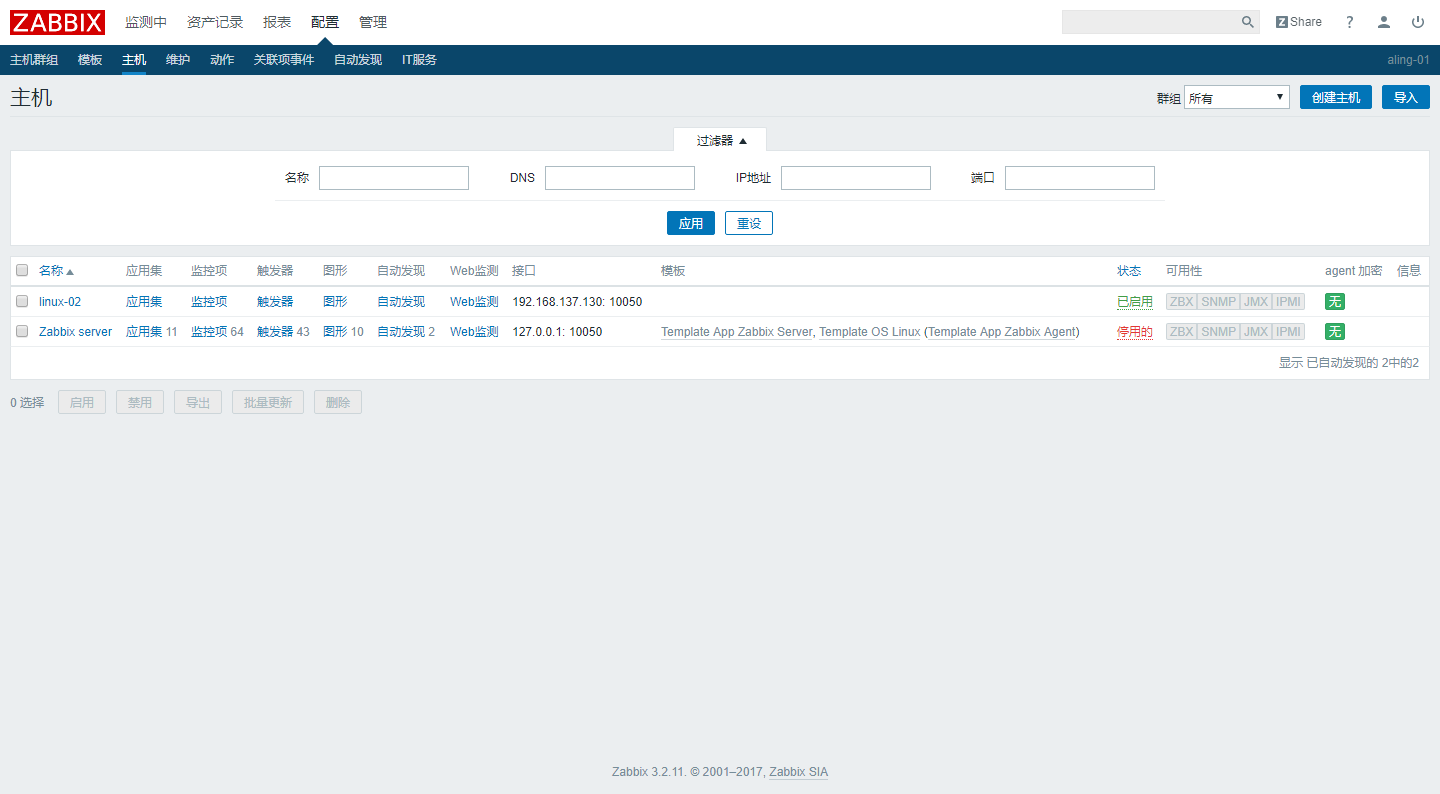The height and width of the screenshot is (794, 1440).
Task: Click the IPMI availability badge for linux-02
Action: pos(1288,301)
